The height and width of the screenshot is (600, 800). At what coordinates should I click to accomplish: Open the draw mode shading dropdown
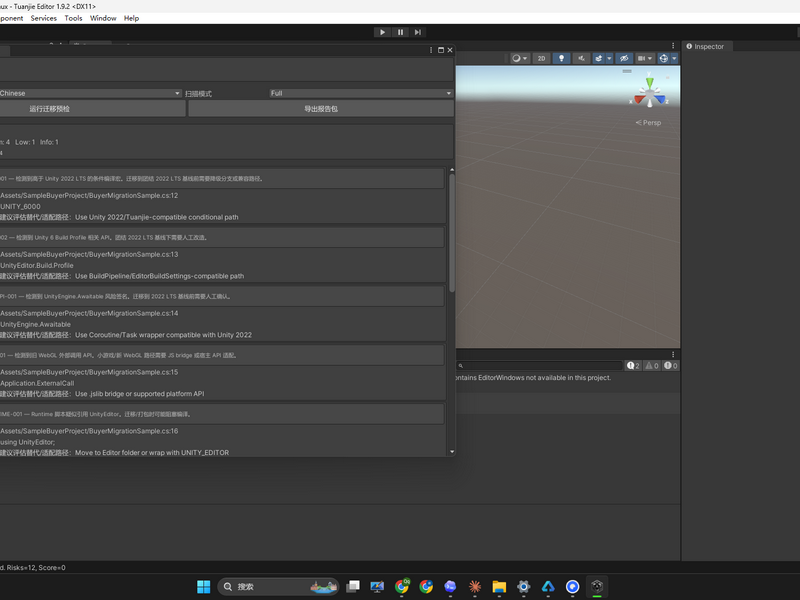tap(520, 58)
